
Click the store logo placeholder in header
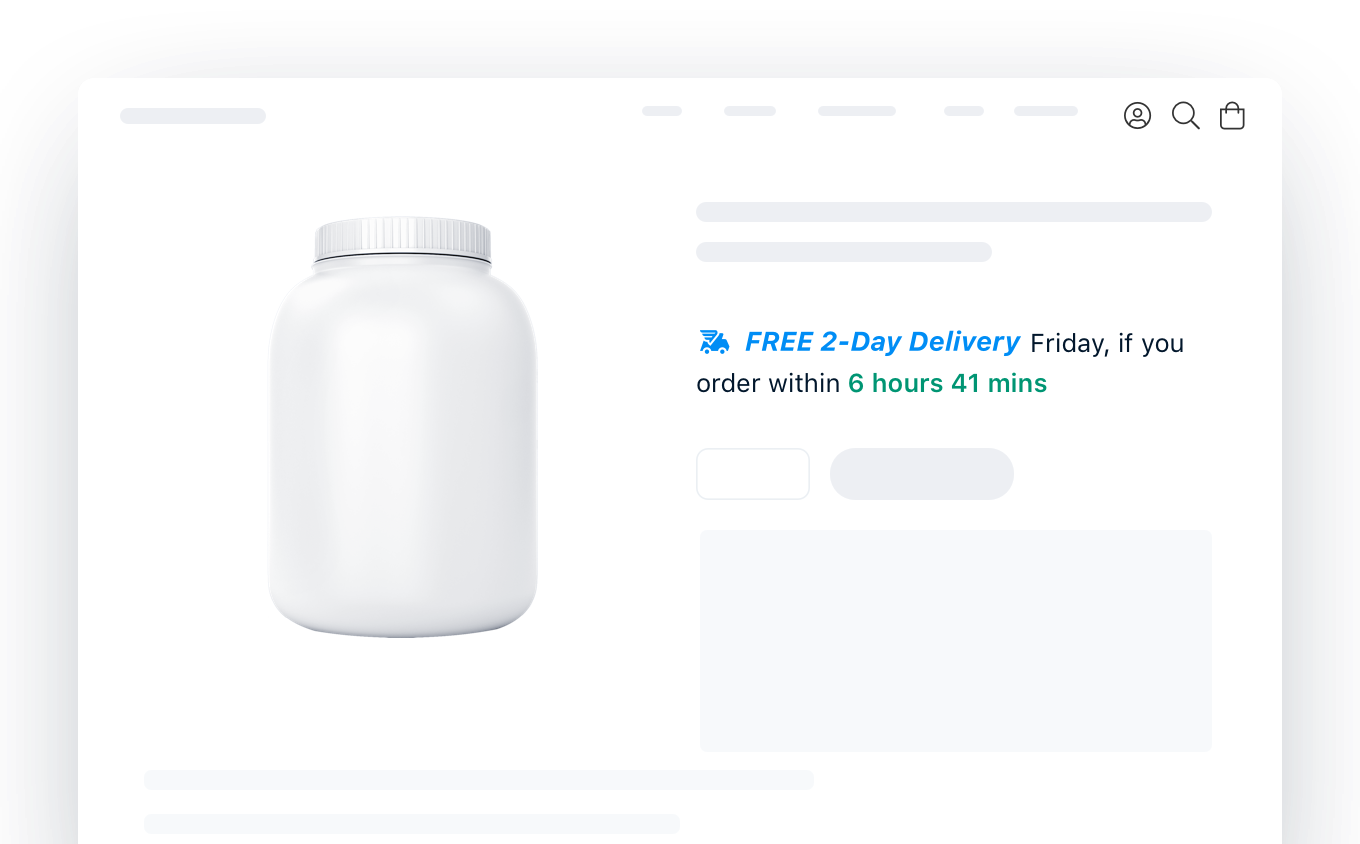point(193,116)
